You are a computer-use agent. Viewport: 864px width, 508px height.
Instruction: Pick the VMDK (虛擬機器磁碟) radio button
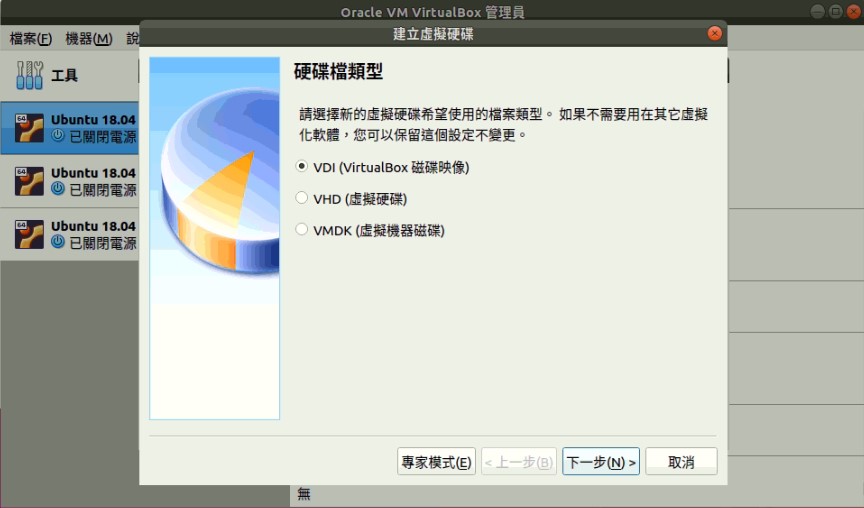click(x=303, y=230)
